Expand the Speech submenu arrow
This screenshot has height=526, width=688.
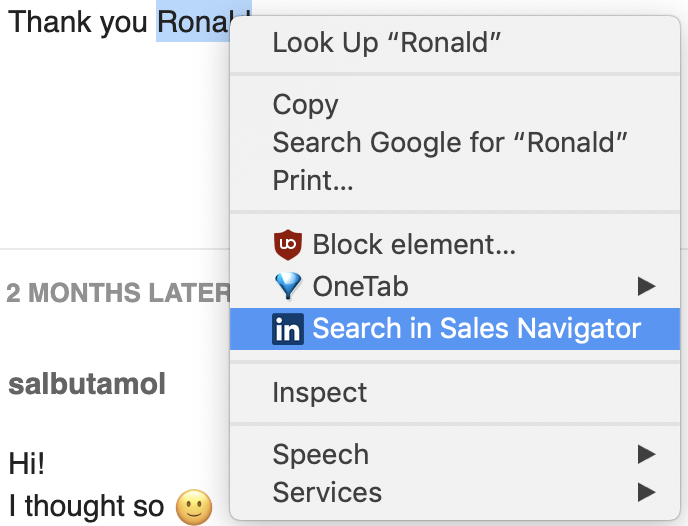click(x=646, y=454)
